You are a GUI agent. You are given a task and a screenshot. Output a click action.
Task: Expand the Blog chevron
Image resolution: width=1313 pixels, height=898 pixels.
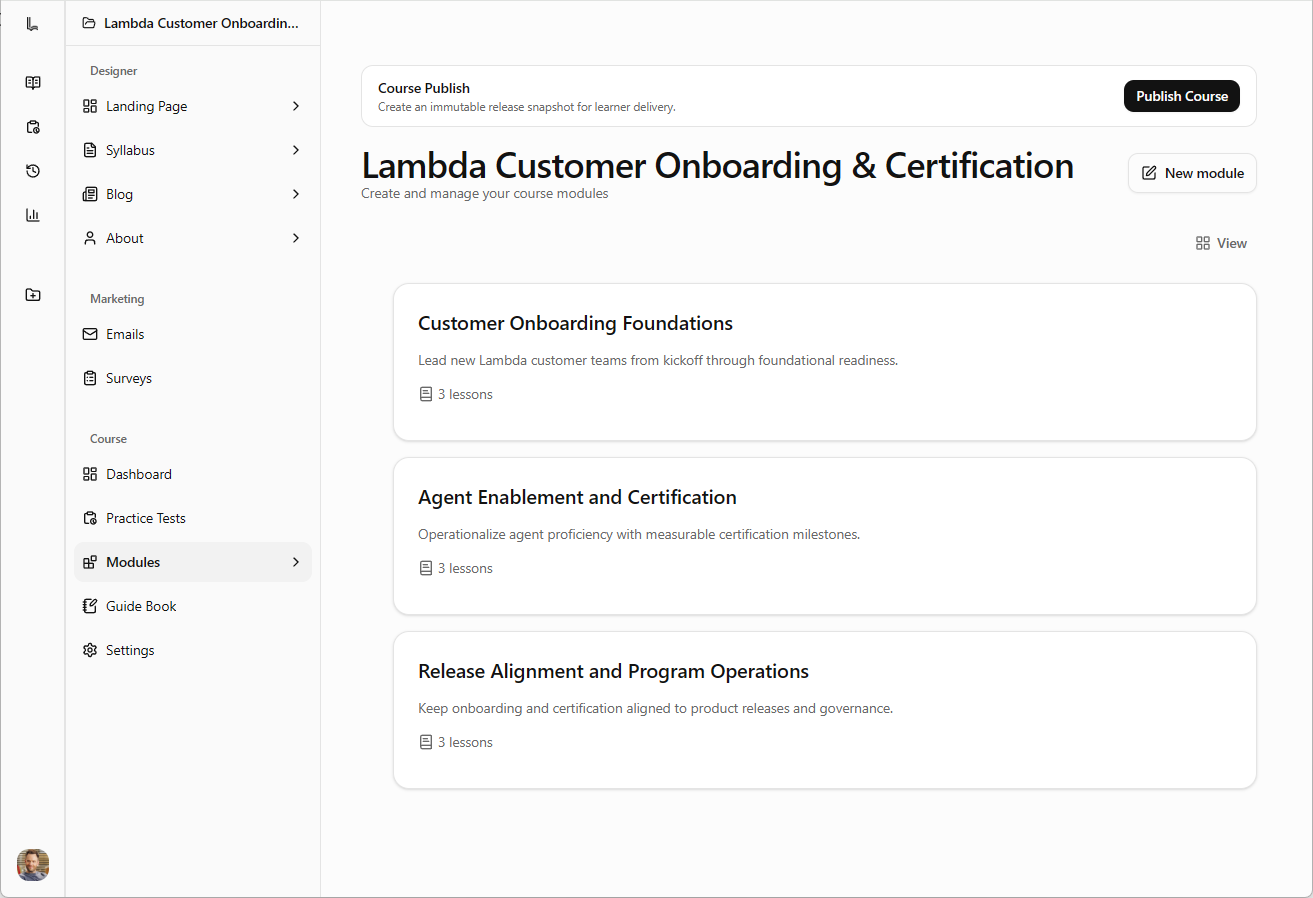(295, 193)
